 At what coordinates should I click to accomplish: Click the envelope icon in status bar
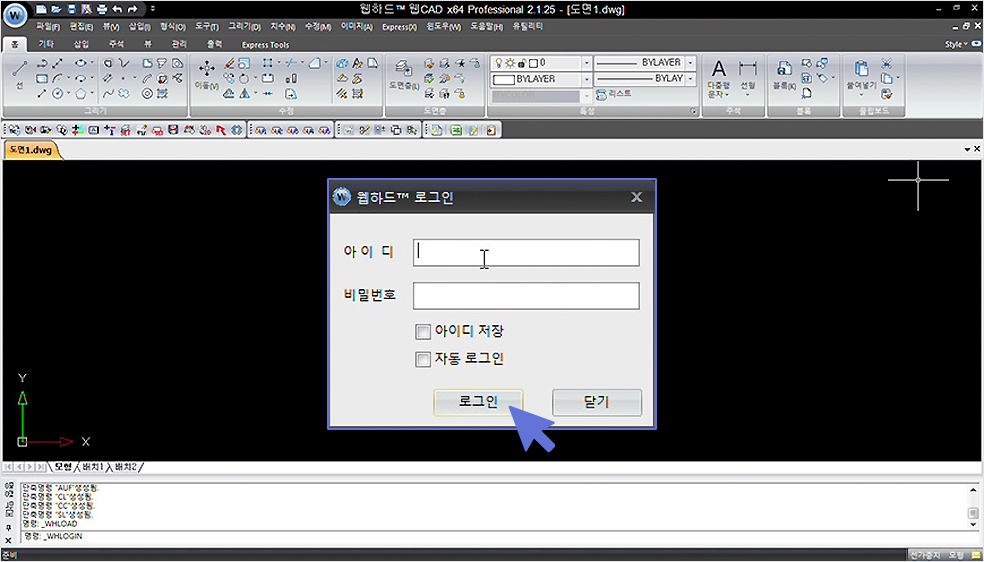click(x=975, y=556)
